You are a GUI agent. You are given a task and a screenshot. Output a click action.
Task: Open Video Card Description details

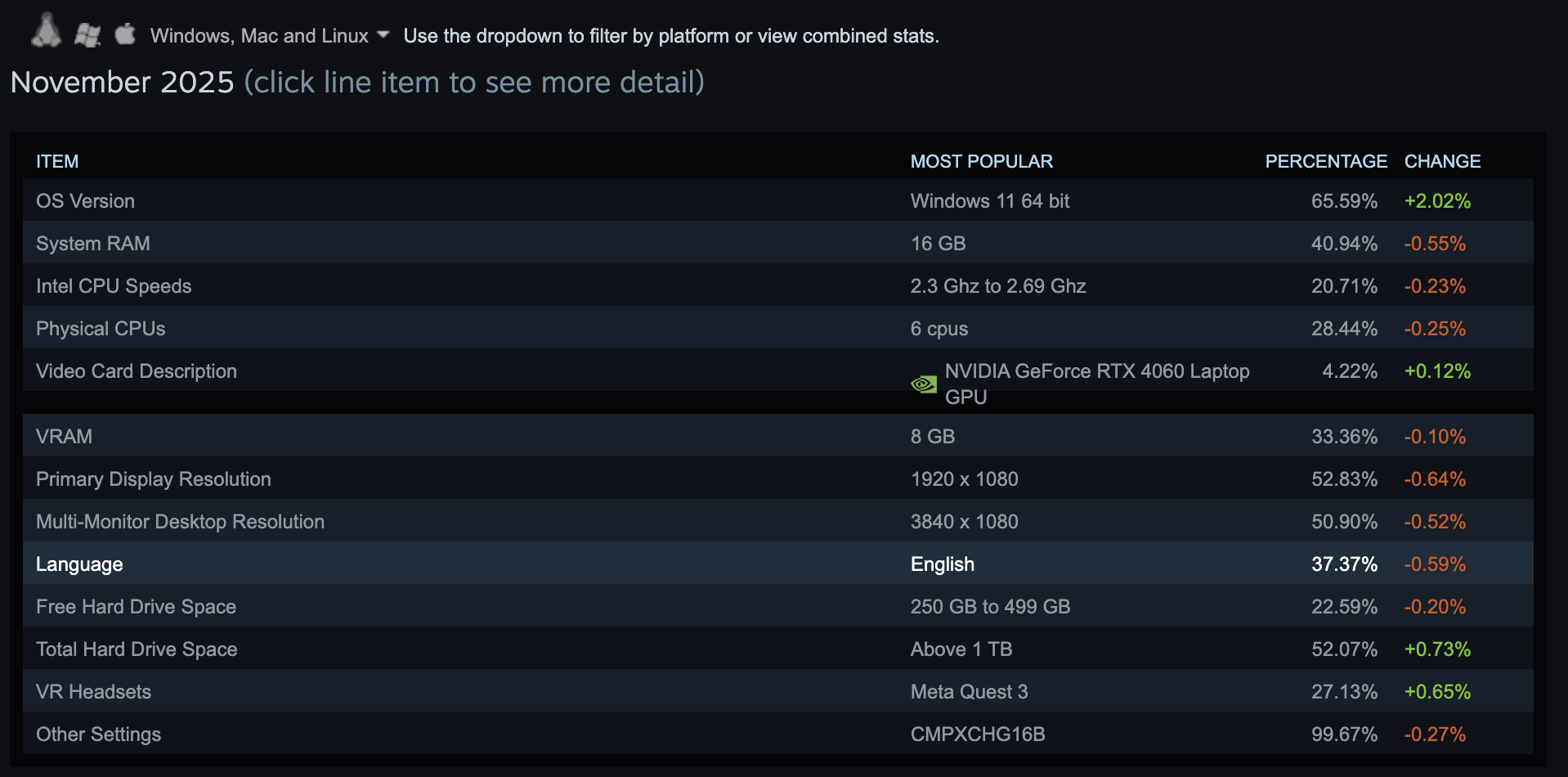[x=137, y=371]
